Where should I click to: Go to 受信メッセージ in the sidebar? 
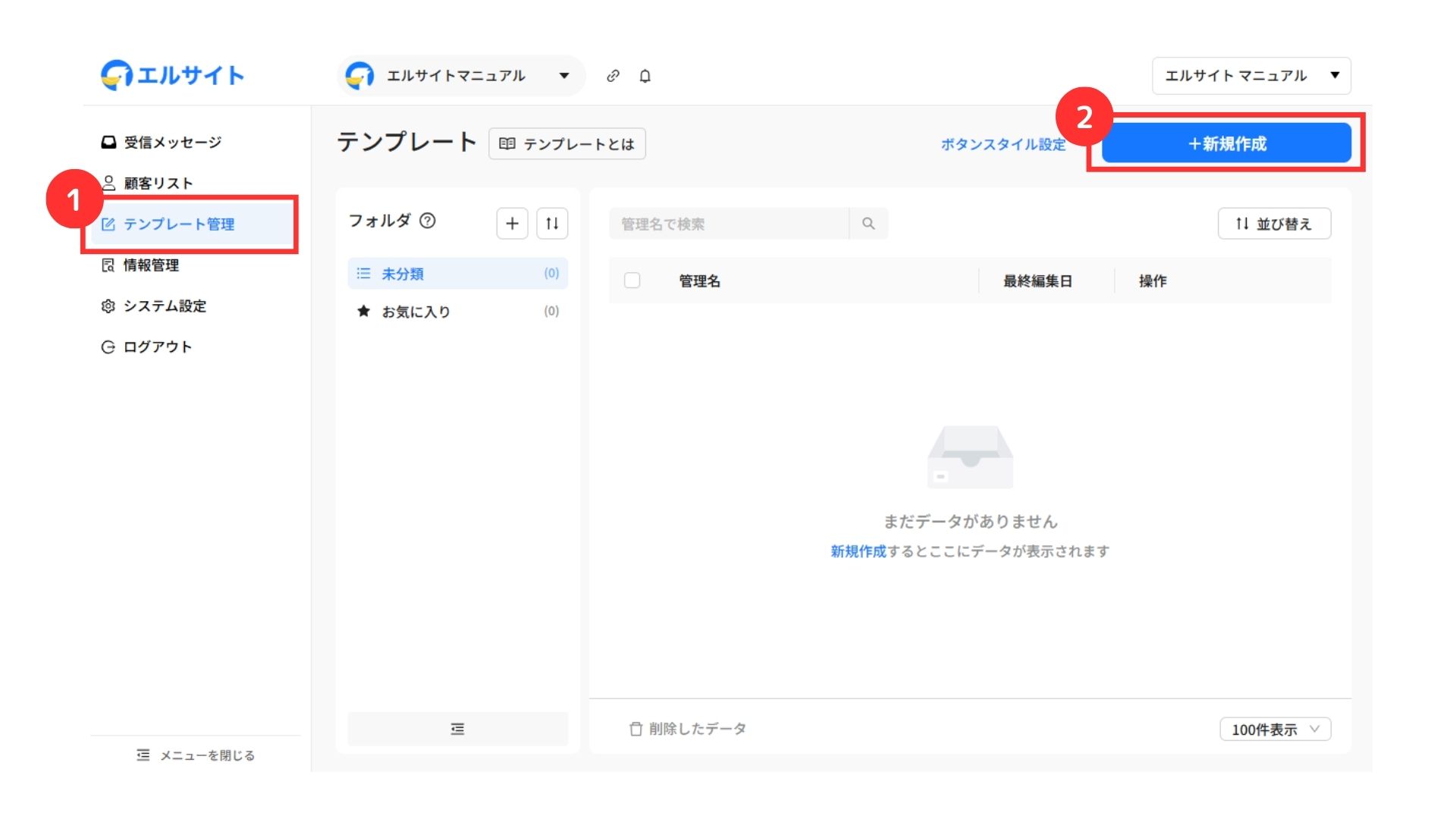pyautogui.click(x=172, y=143)
